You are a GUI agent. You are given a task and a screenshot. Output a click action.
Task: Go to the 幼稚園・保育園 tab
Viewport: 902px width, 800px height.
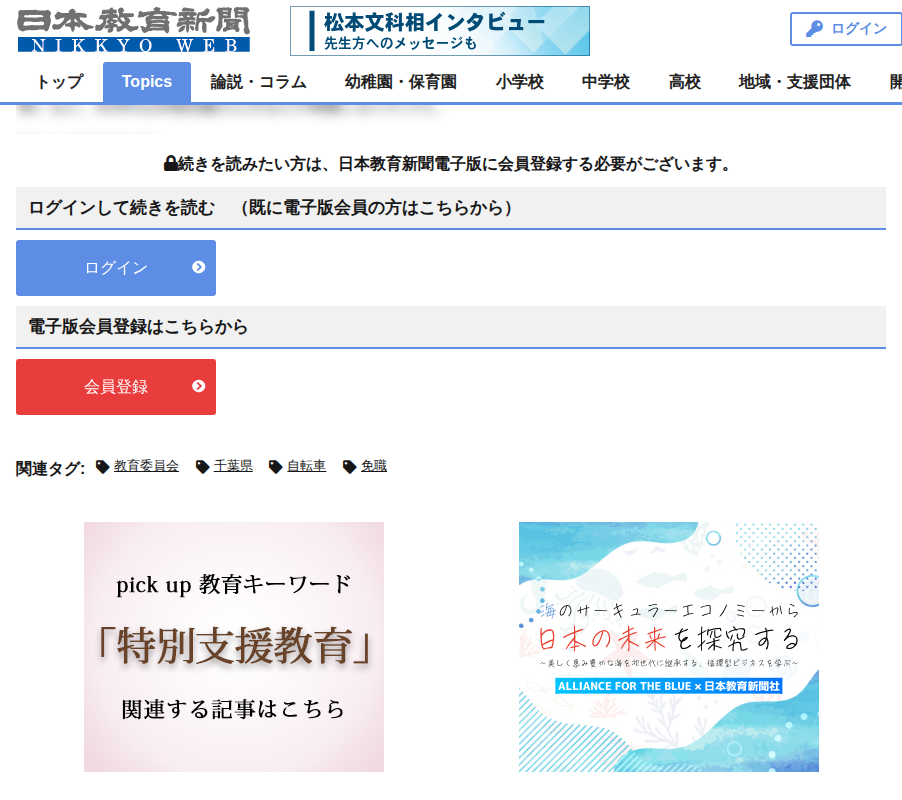point(400,82)
